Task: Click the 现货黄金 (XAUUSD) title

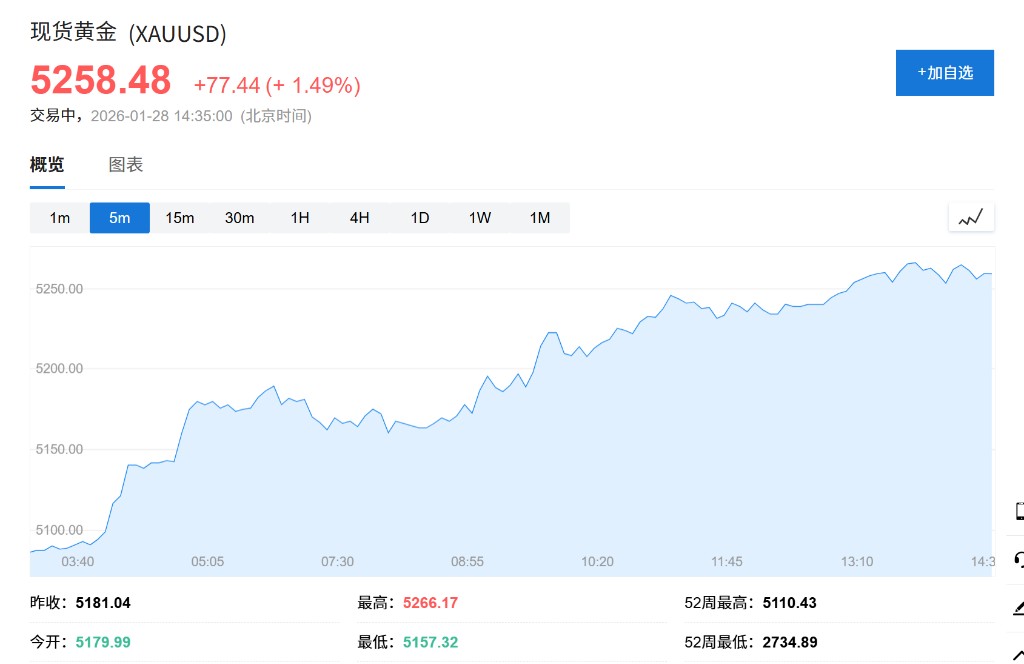Action: point(128,33)
